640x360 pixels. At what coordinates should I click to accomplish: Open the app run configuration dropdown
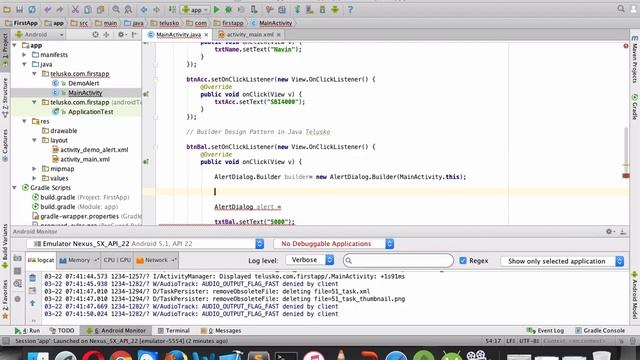[x=195, y=9]
